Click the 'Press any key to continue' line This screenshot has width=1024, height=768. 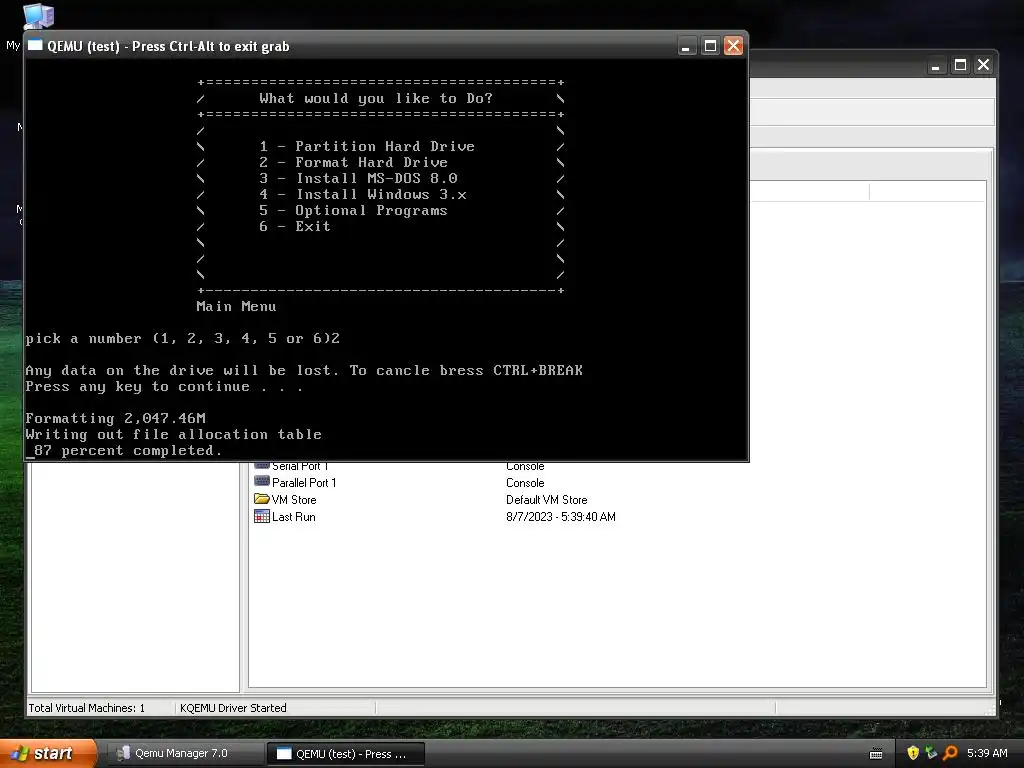(164, 387)
